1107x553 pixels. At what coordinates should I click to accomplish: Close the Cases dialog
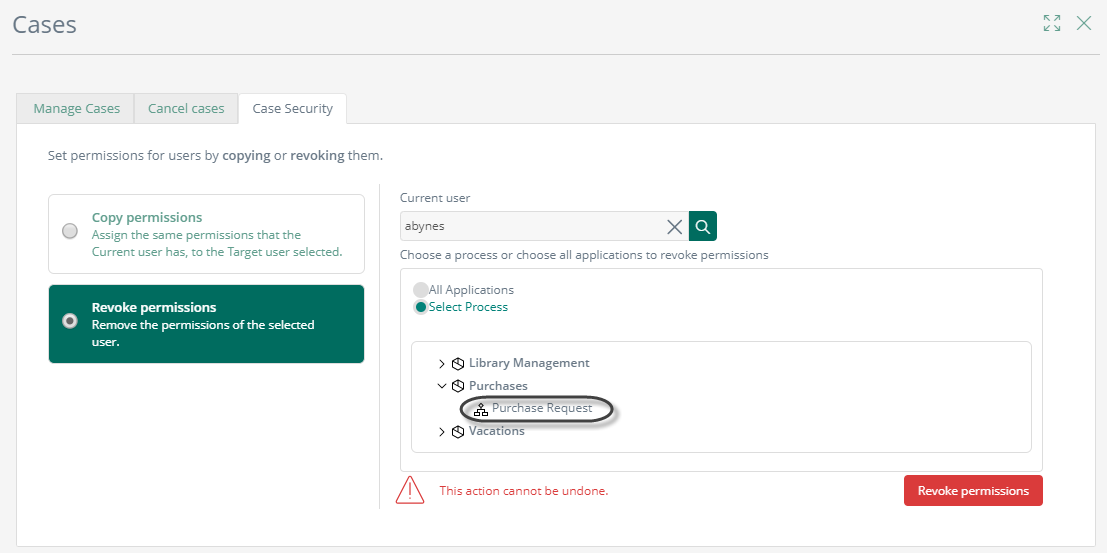click(x=1084, y=23)
